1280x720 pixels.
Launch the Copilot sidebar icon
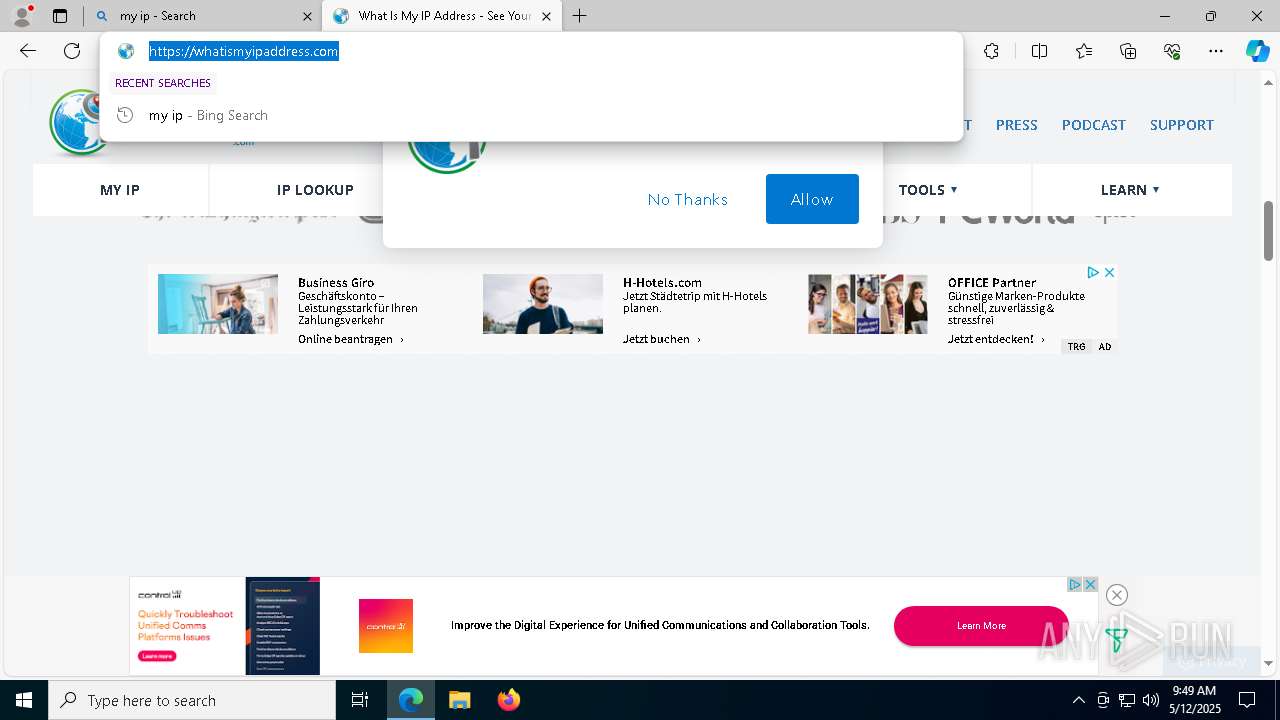pos(1257,51)
